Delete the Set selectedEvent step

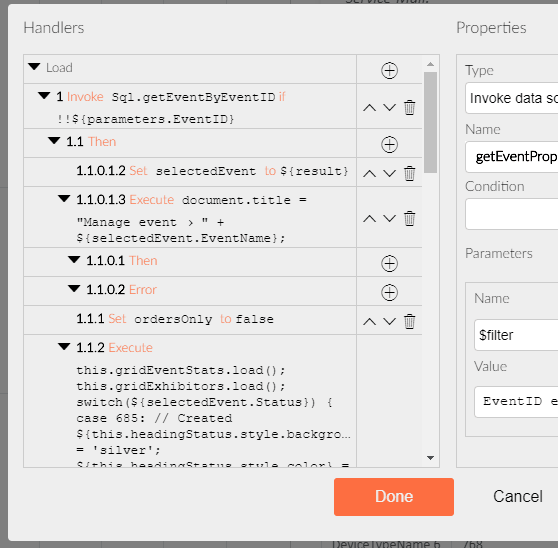coord(410,173)
